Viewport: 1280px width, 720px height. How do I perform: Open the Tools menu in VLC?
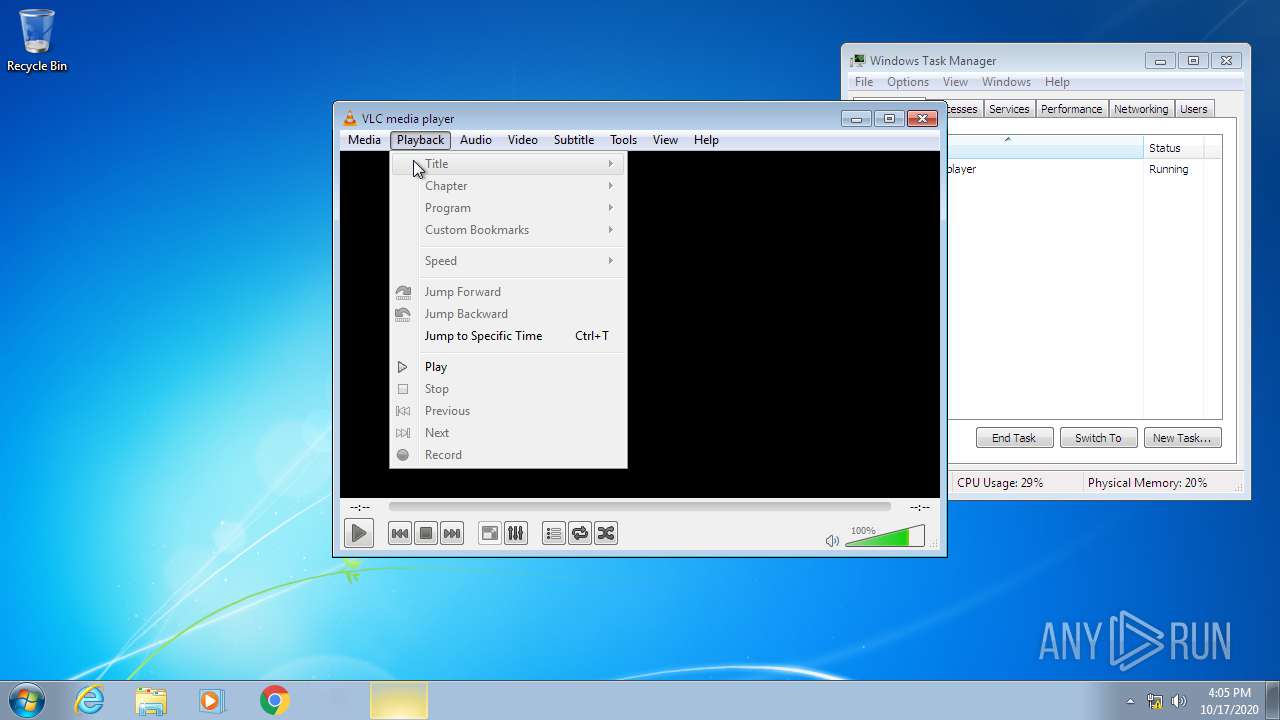pyautogui.click(x=623, y=140)
